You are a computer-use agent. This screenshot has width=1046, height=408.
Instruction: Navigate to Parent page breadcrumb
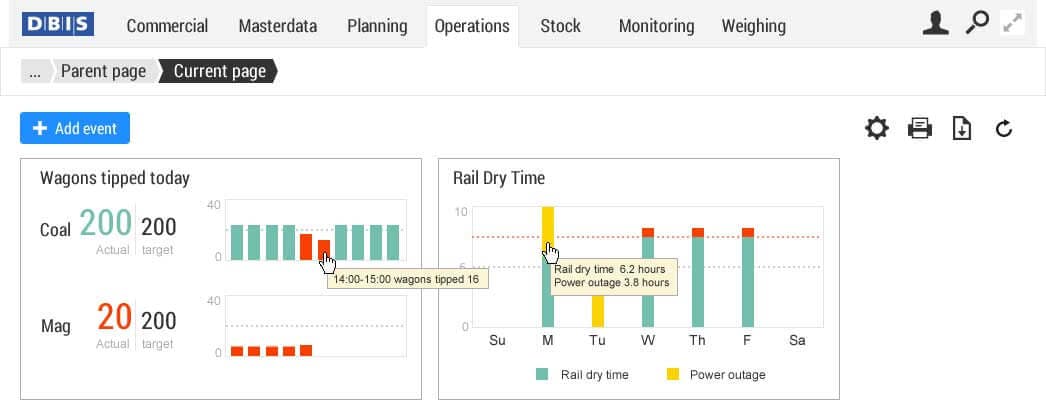tap(103, 71)
